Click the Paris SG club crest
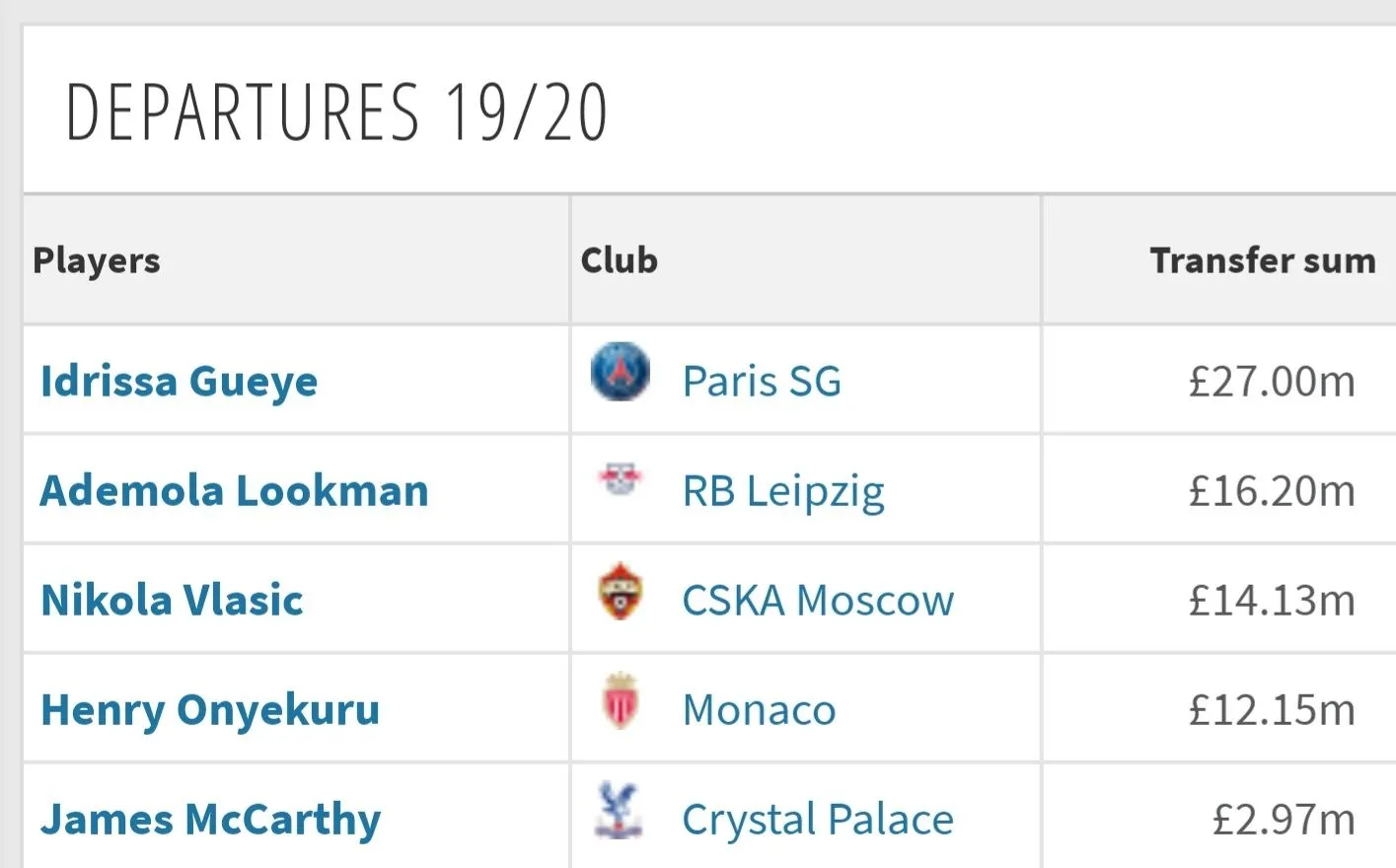Viewport: 1396px width, 868px height. pyautogui.click(x=620, y=372)
